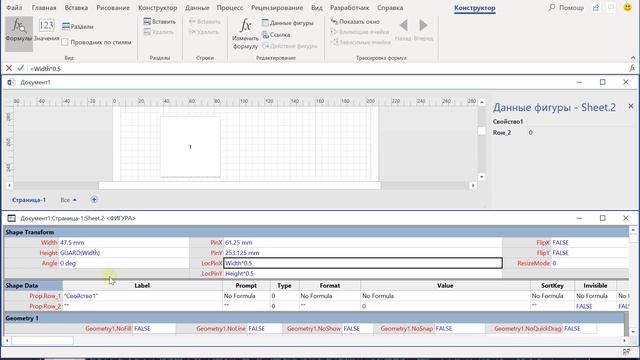
Task: Click the formula bar input
Action: pos(327,69)
